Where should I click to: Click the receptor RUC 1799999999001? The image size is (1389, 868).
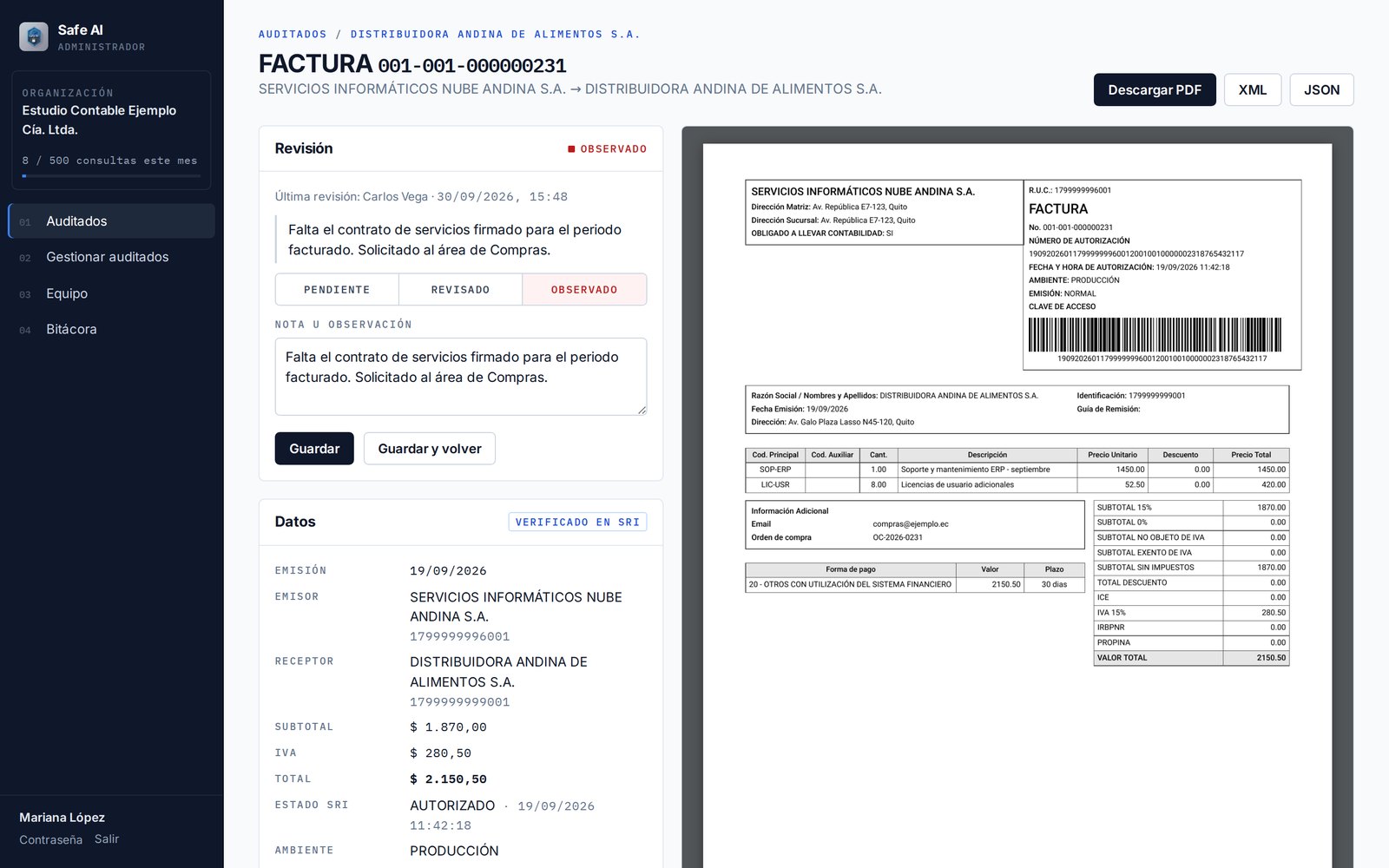tap(459, 702)
